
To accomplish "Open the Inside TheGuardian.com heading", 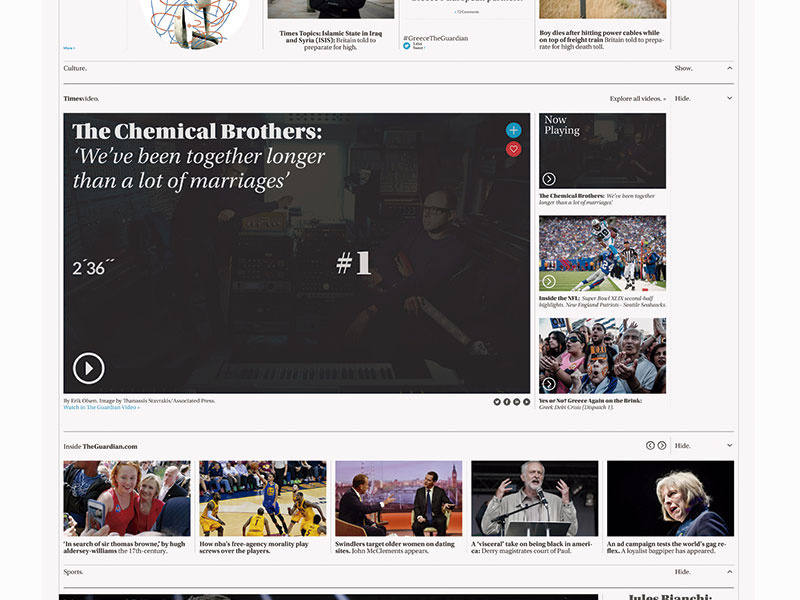I will pyautogui.click(x=101, y=446).
